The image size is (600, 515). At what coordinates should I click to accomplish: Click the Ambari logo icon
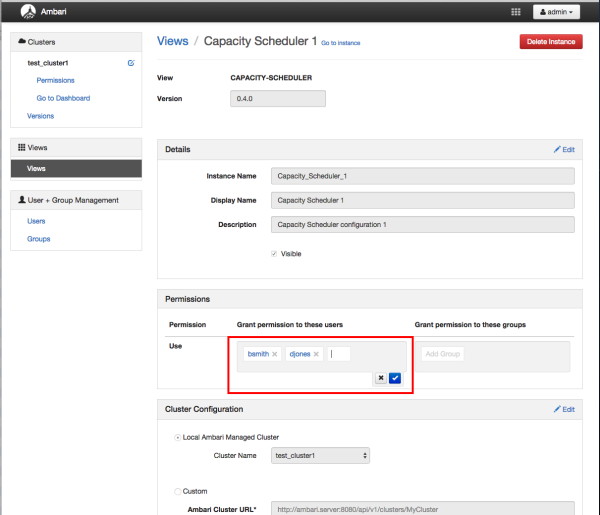pyautogui.click(x=28, y=11)
